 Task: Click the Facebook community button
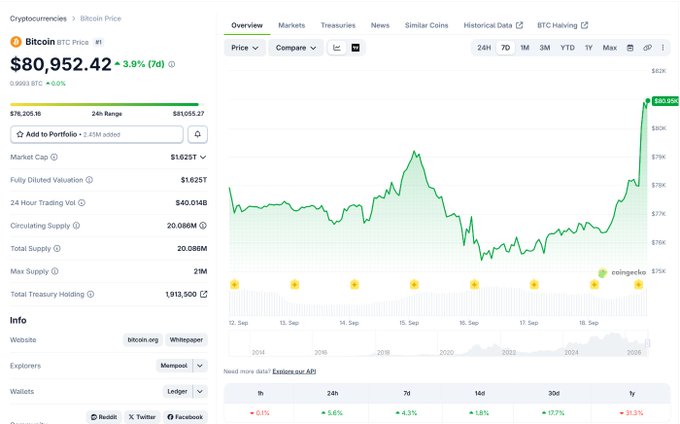pos(185,417)
